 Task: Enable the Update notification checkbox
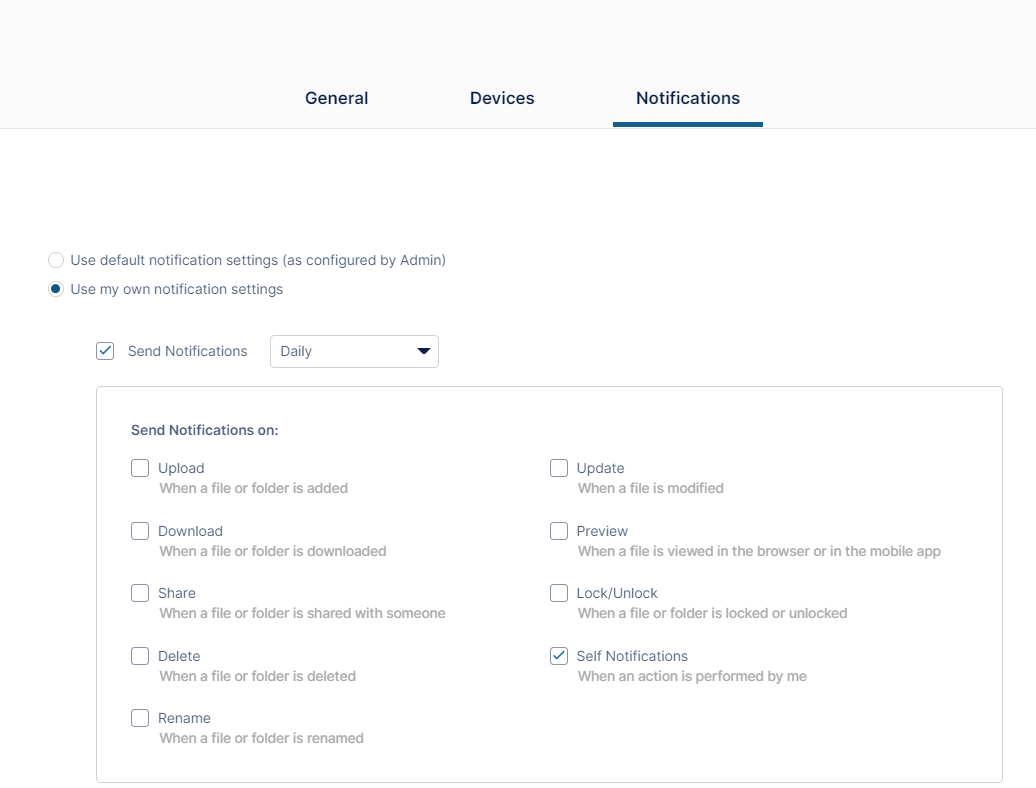click(559, 468)
